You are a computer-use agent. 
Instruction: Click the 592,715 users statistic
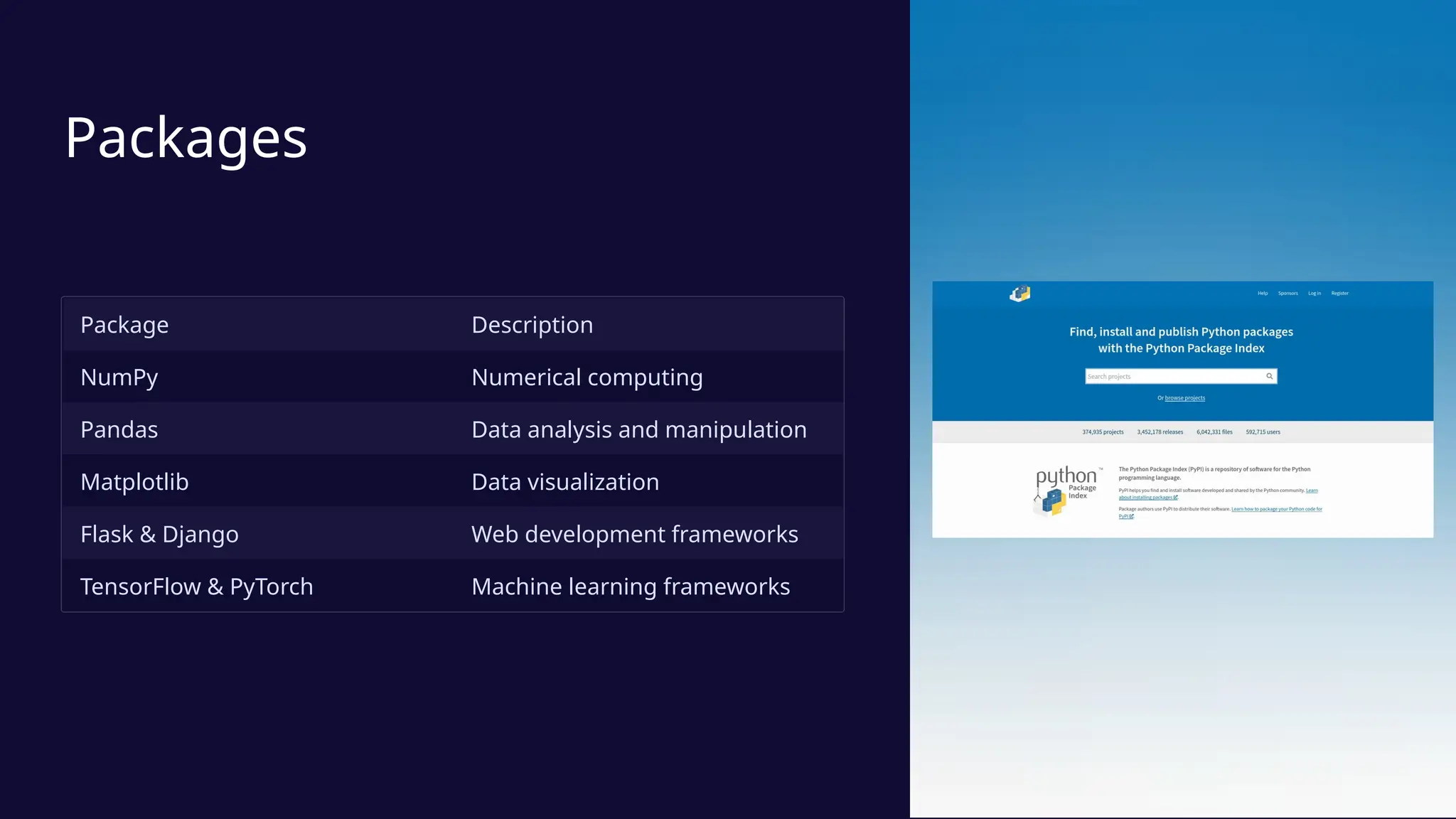[1263, 432]
